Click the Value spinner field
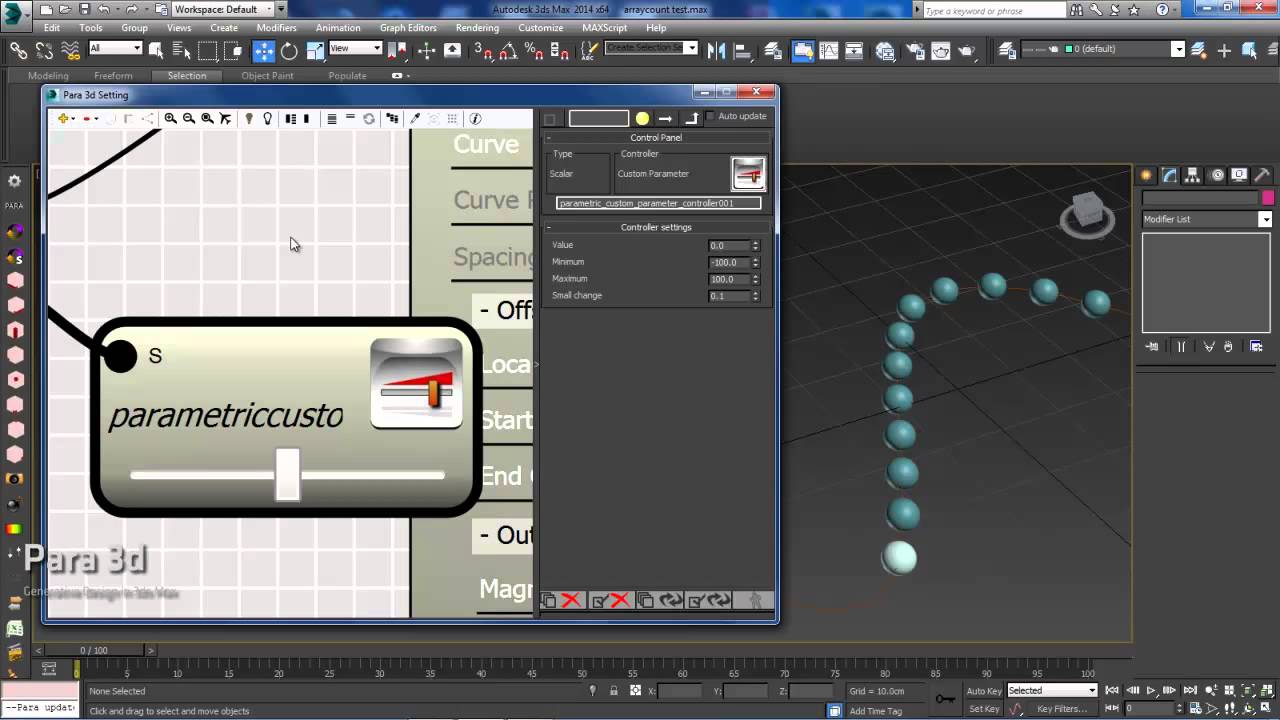Viewport: 1280px width, 720px height. click(729, 245)
